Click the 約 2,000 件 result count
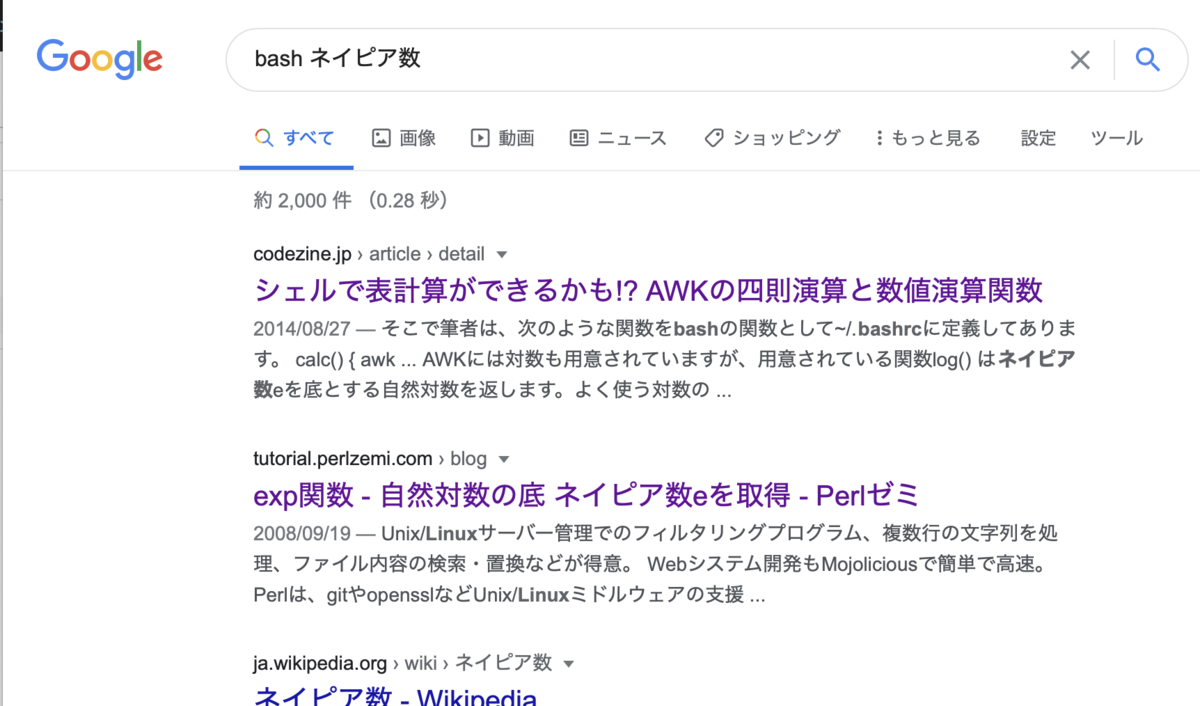The image size is (1200, 706). pos(303,200)
